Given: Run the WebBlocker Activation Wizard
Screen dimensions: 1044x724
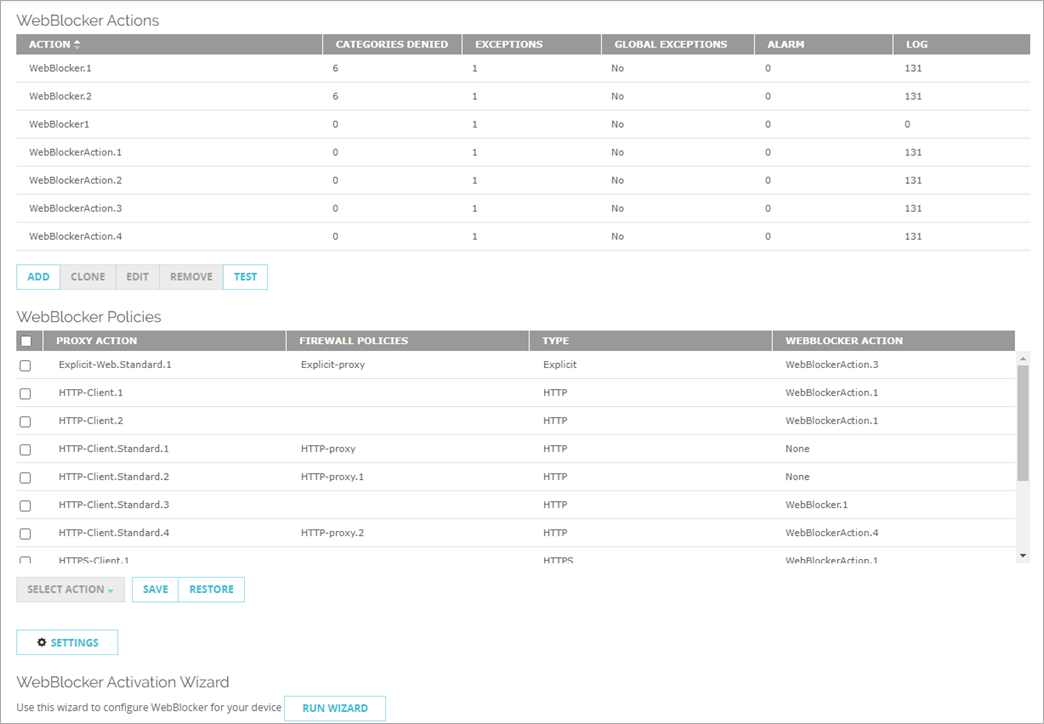Looking at the screenshot, I should (335, 708).
